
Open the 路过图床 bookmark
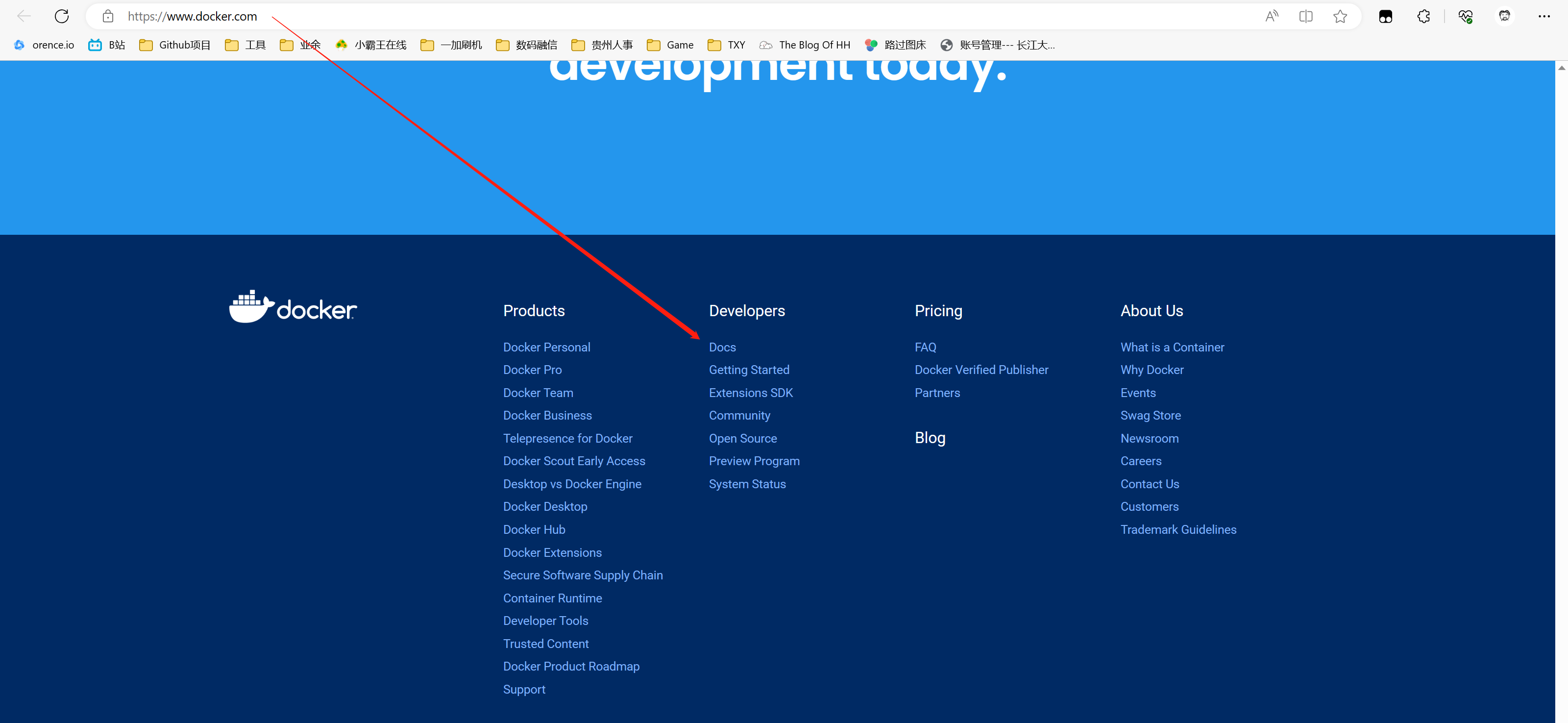pyautogui.click(x=895, y=45)
